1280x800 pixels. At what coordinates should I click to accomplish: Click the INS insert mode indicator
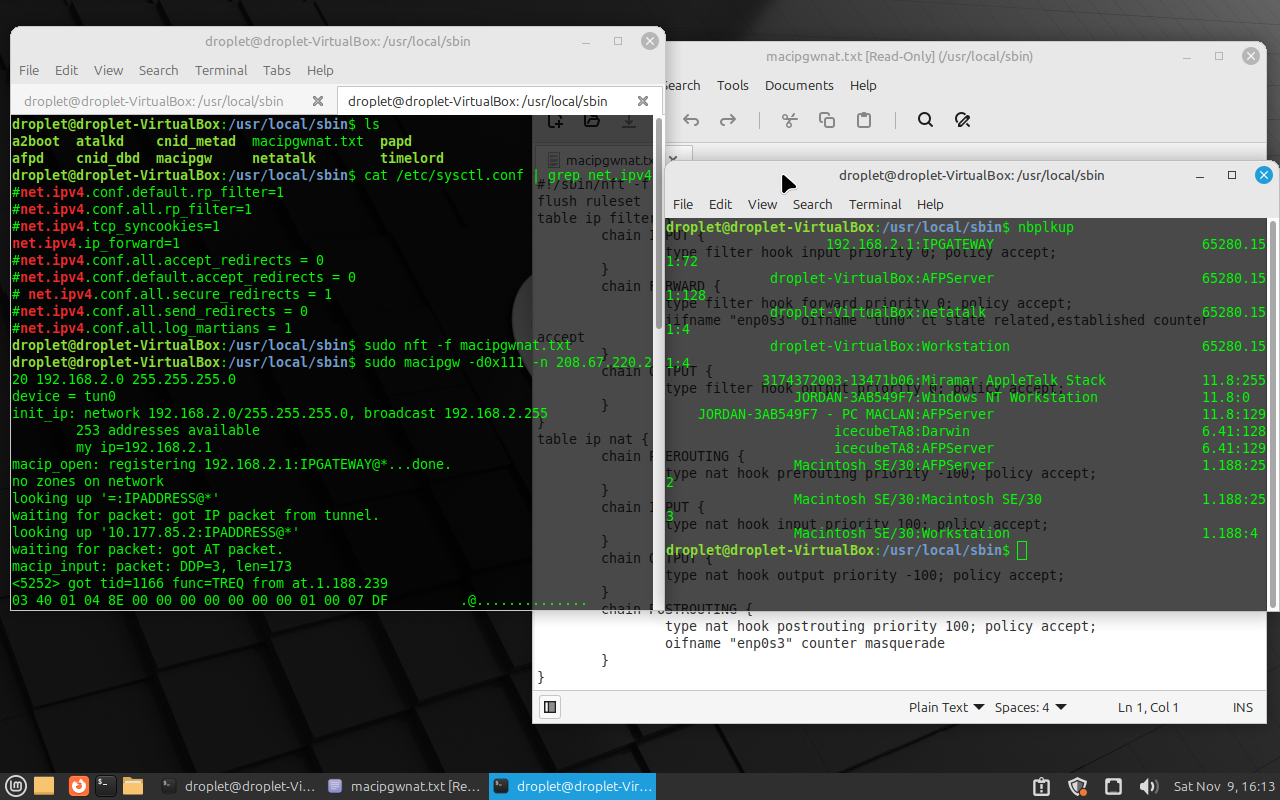tap(1243, 707)
